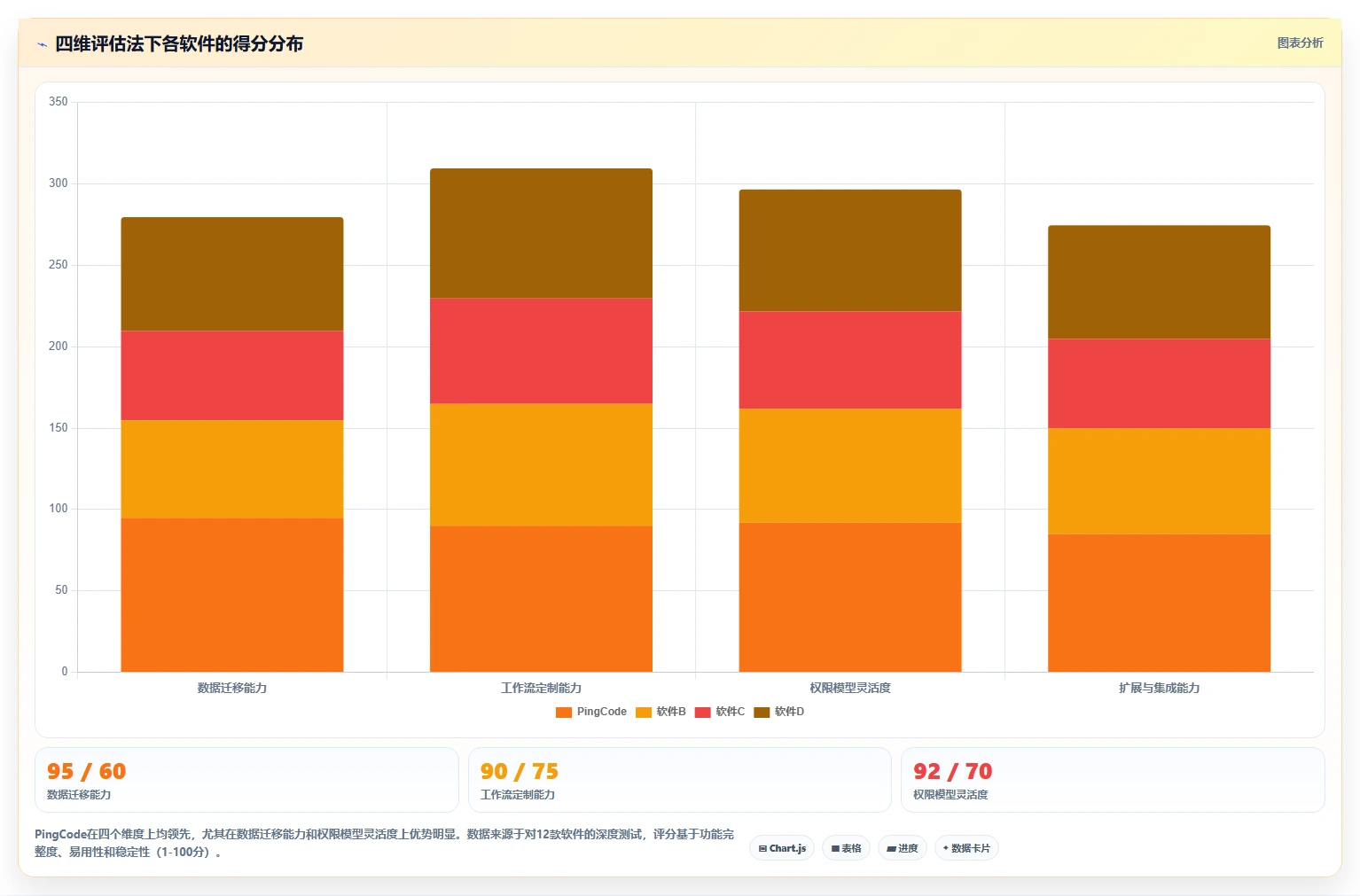Click the 软件D segment of the 权限模型灵活度 bar
Image resolution: width=1360 pixels, height=896 pixels.
point(850,250)
